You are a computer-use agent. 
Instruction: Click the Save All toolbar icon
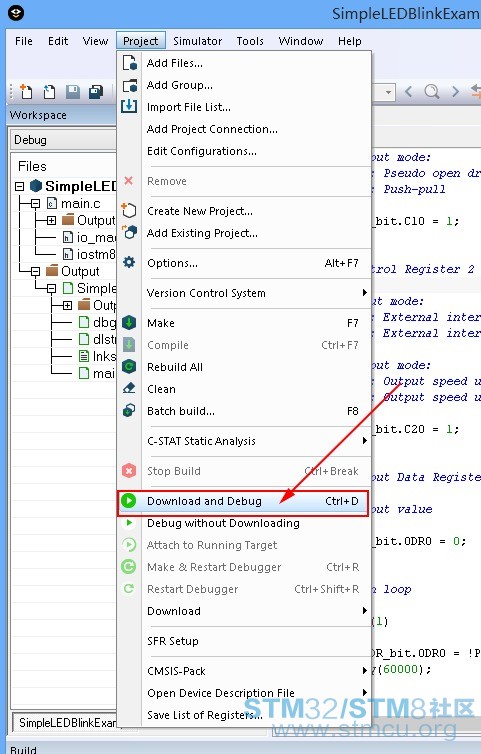pos(96,91)
